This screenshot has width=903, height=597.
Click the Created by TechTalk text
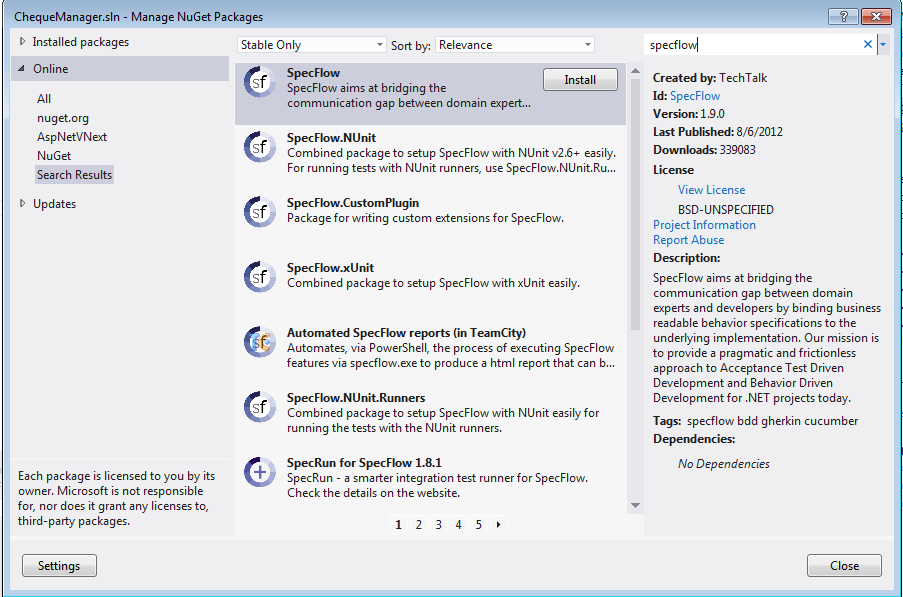710,78
